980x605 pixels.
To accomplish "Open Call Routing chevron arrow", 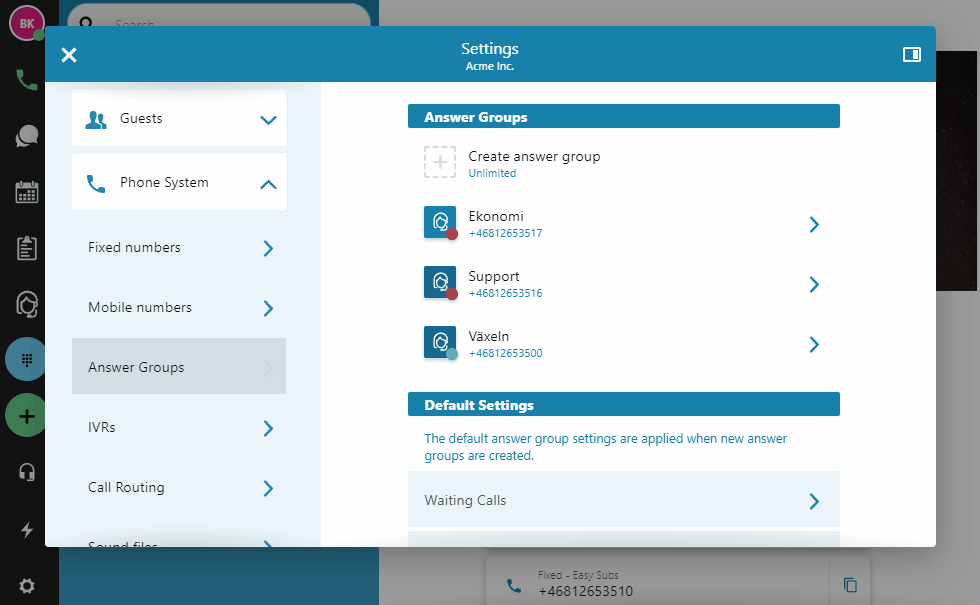I will 268,488.
